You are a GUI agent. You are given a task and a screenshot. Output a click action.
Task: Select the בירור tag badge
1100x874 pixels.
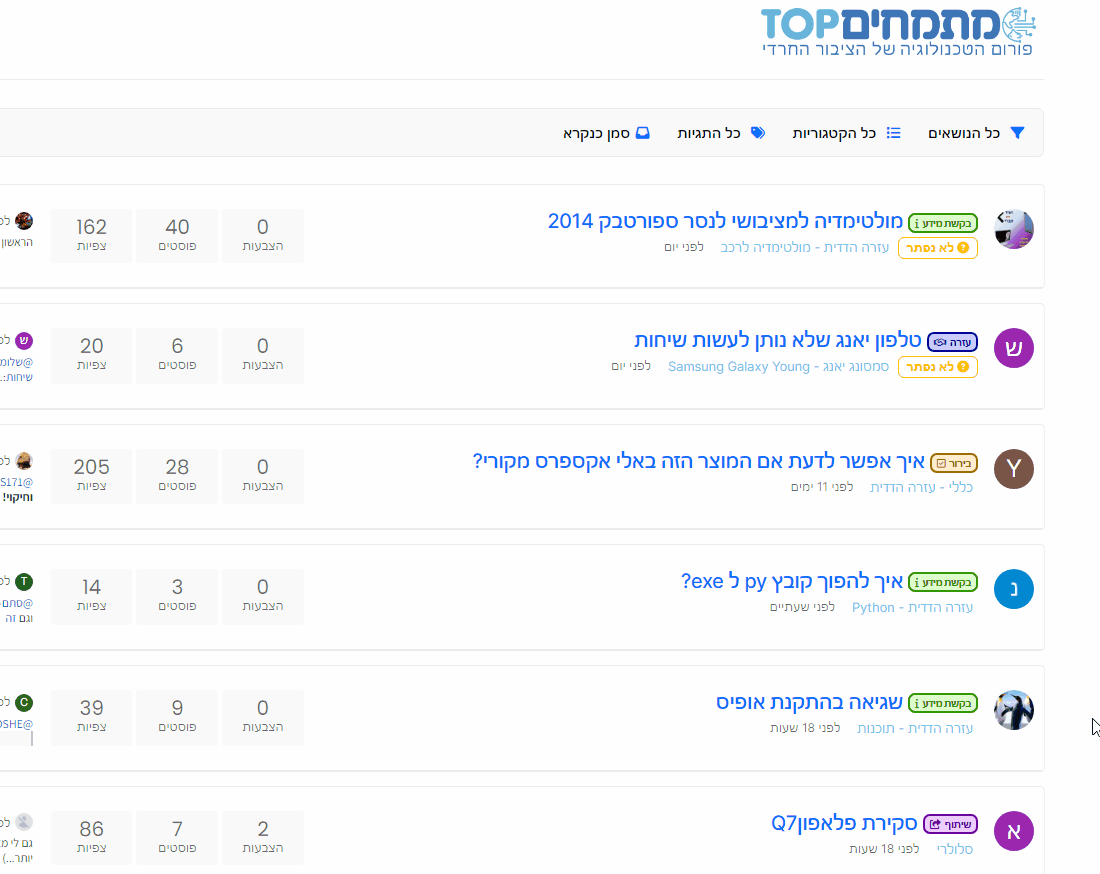pyautogui.click(x=953, y=462)
